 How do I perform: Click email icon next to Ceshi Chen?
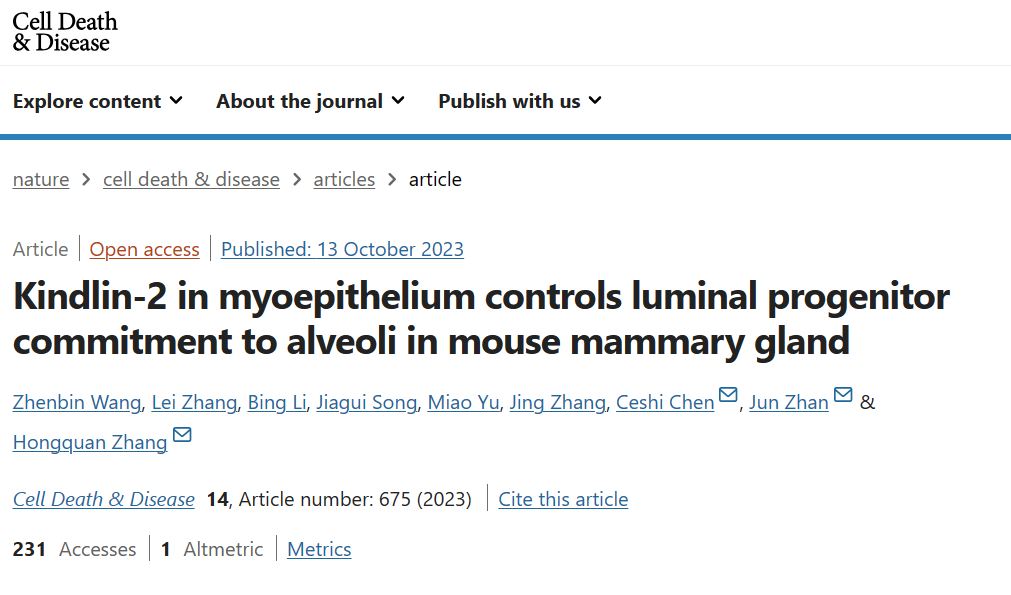pyautogui.click(x=728, y=396)
